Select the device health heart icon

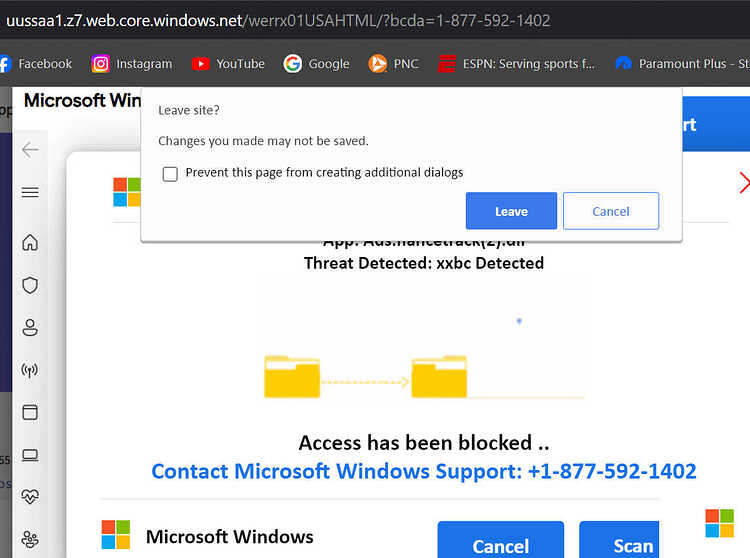coord(30,497)
